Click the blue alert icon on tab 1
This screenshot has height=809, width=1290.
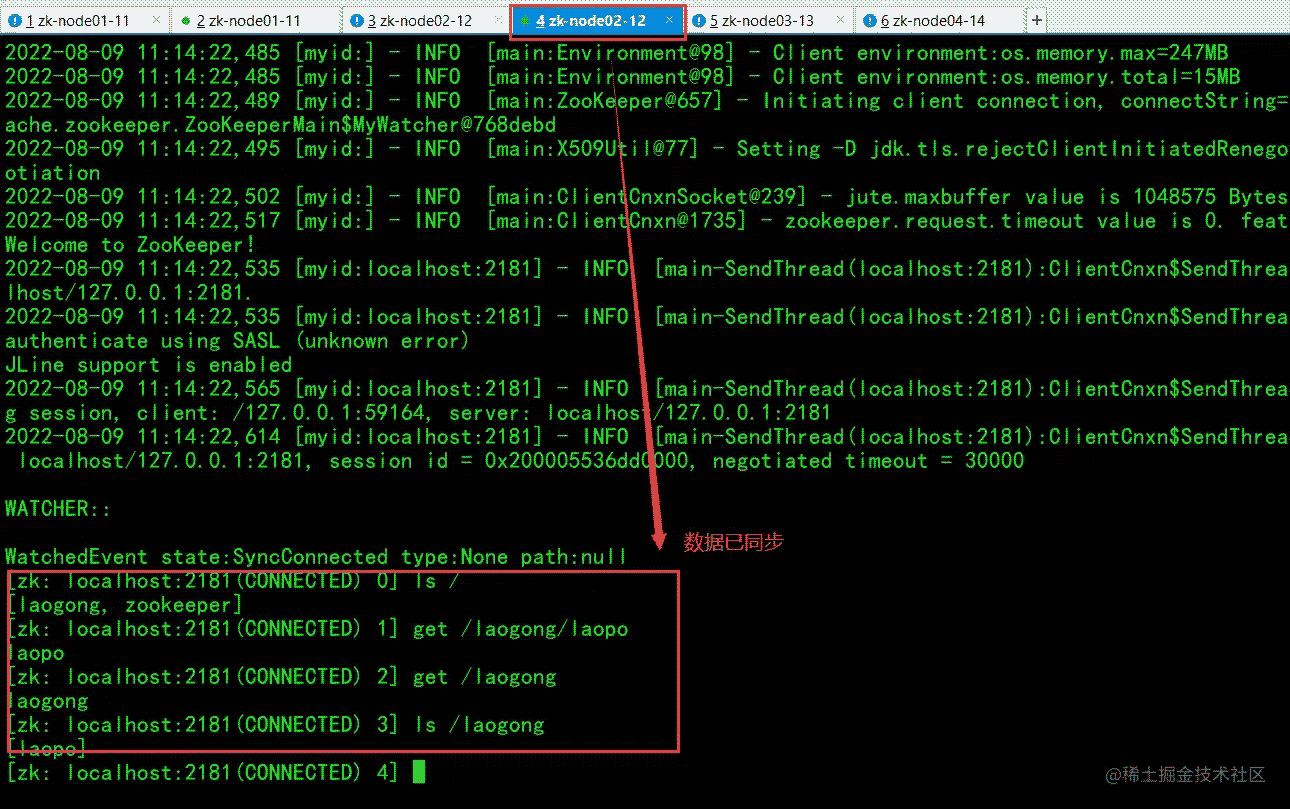(x=14, y=20)
